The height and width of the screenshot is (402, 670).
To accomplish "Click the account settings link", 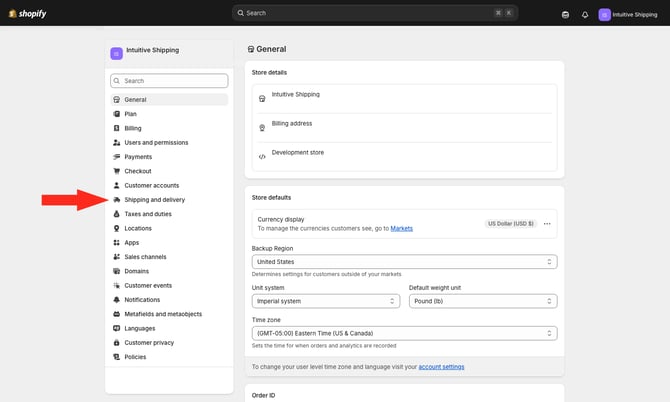I will (441, 367).
